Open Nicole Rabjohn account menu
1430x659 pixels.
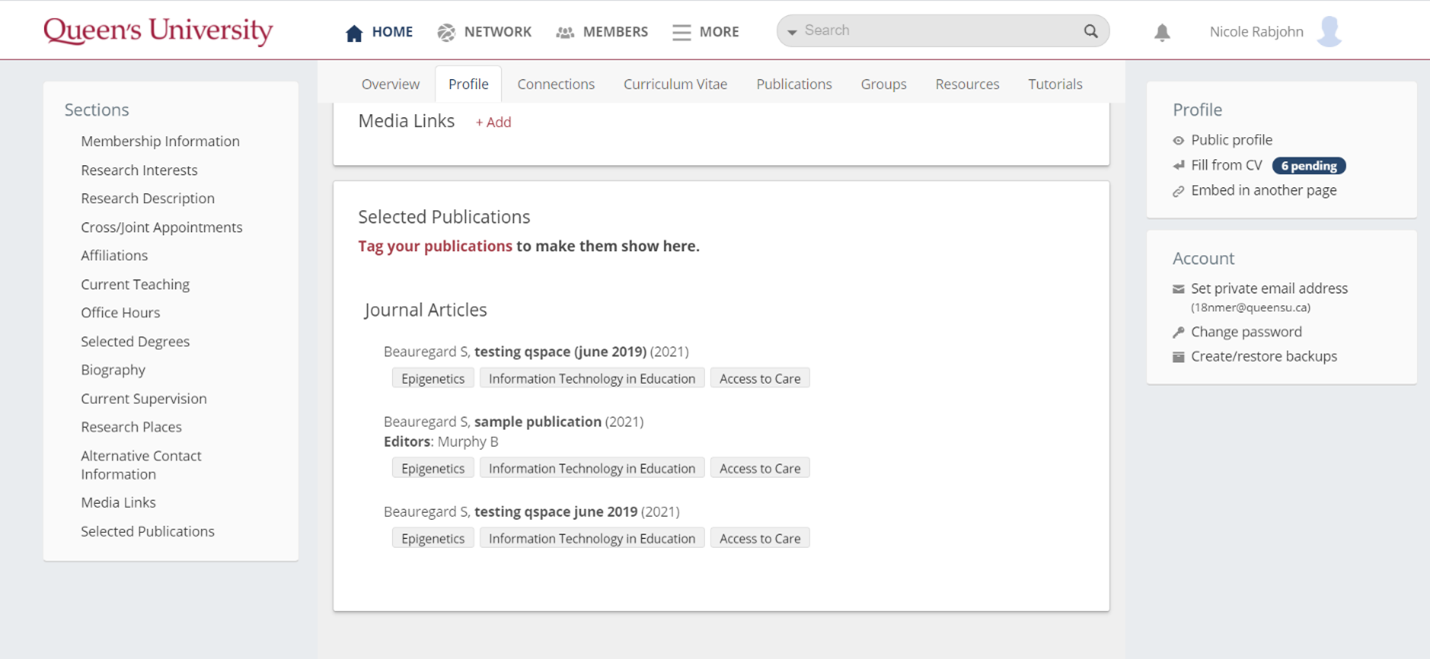point(1256,32)
